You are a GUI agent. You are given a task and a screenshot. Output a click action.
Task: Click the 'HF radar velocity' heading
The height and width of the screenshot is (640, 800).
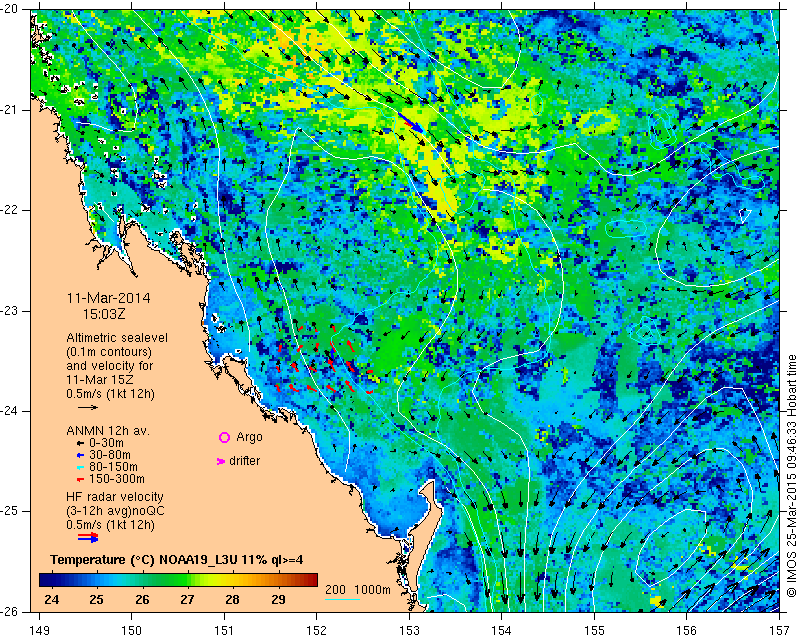click(x=115, y=497)
